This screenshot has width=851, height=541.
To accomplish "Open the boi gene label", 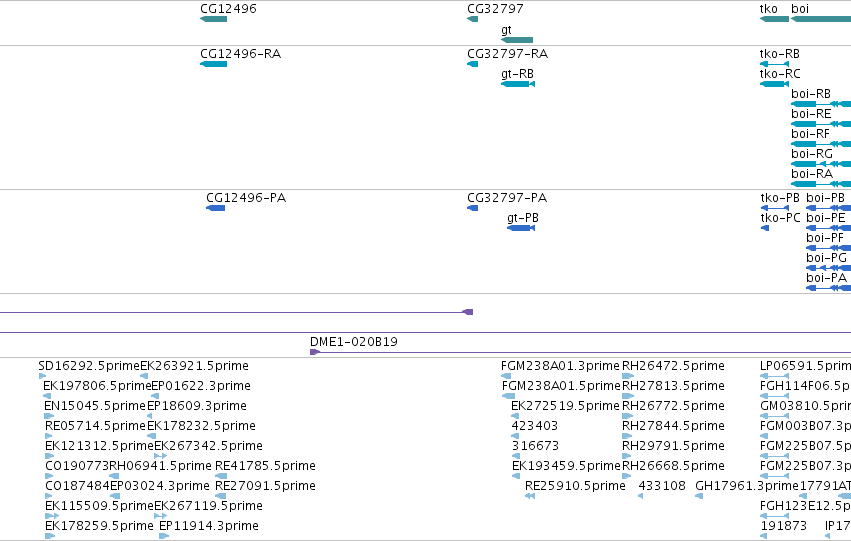I will coord(800,9).
